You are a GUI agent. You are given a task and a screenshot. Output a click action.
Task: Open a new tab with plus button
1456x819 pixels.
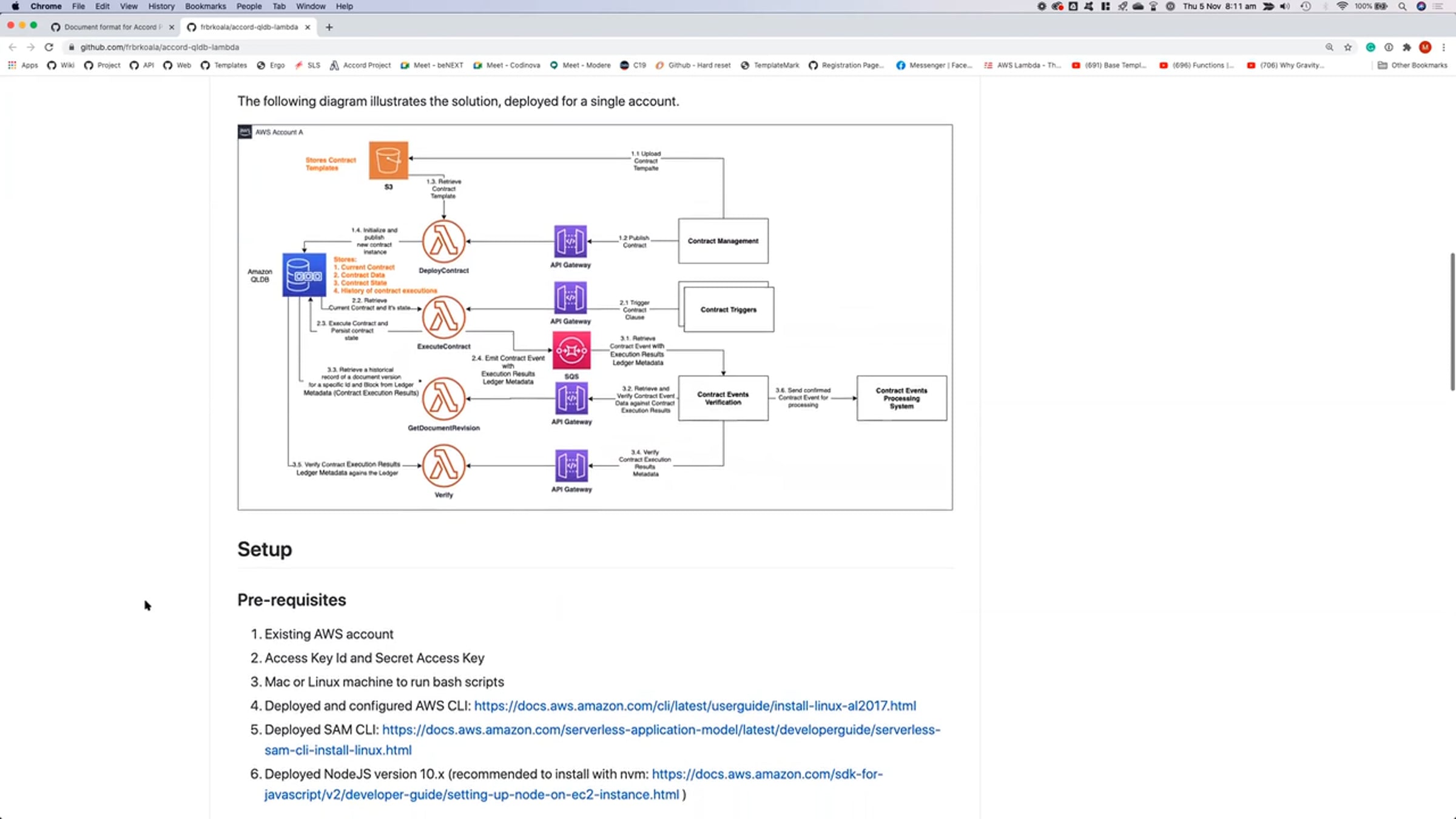tap(329, 27)
